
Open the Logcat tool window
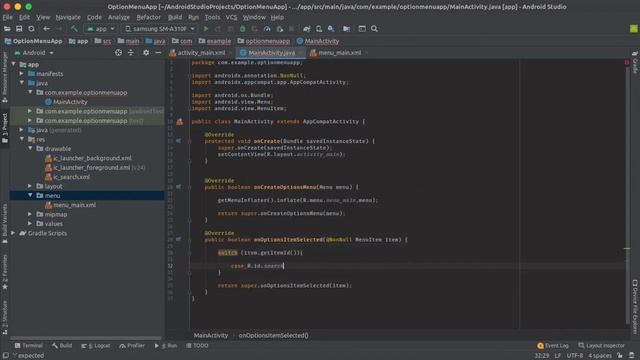96,346
